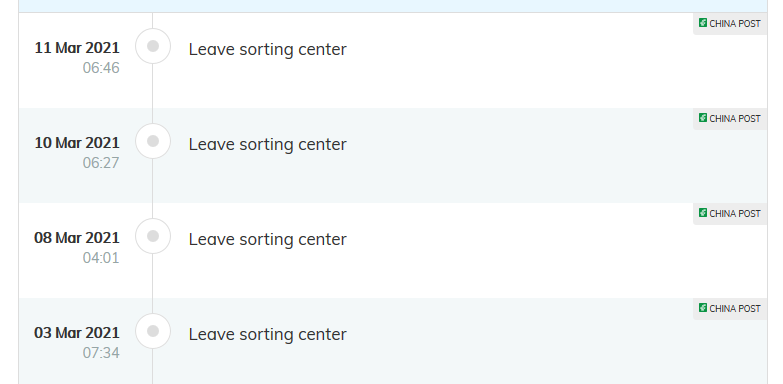The image size is (783, 384).
Task: Click CHINA POST badge on 11 Mar row
Action: click(730, 23)
